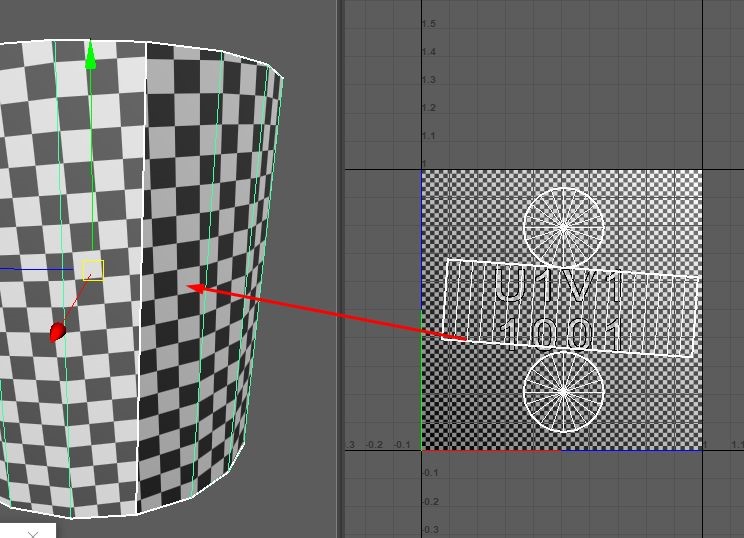Click the -0.2 label on U axis
The width and height of the screenshot is (744, 538).
(374, 445)
